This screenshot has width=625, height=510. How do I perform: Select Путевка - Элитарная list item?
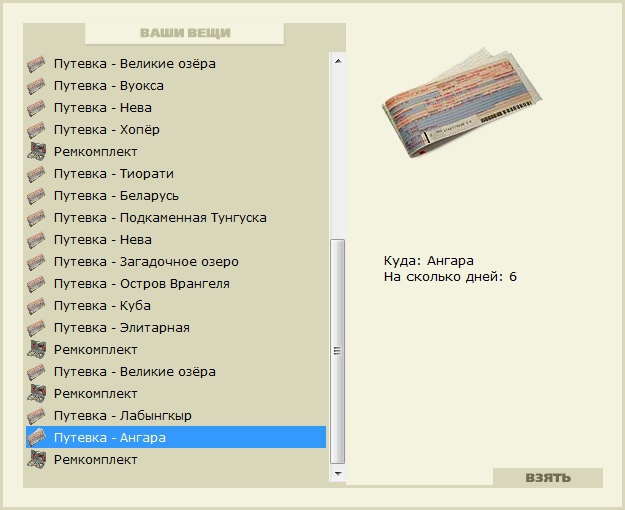click(176, 328)
